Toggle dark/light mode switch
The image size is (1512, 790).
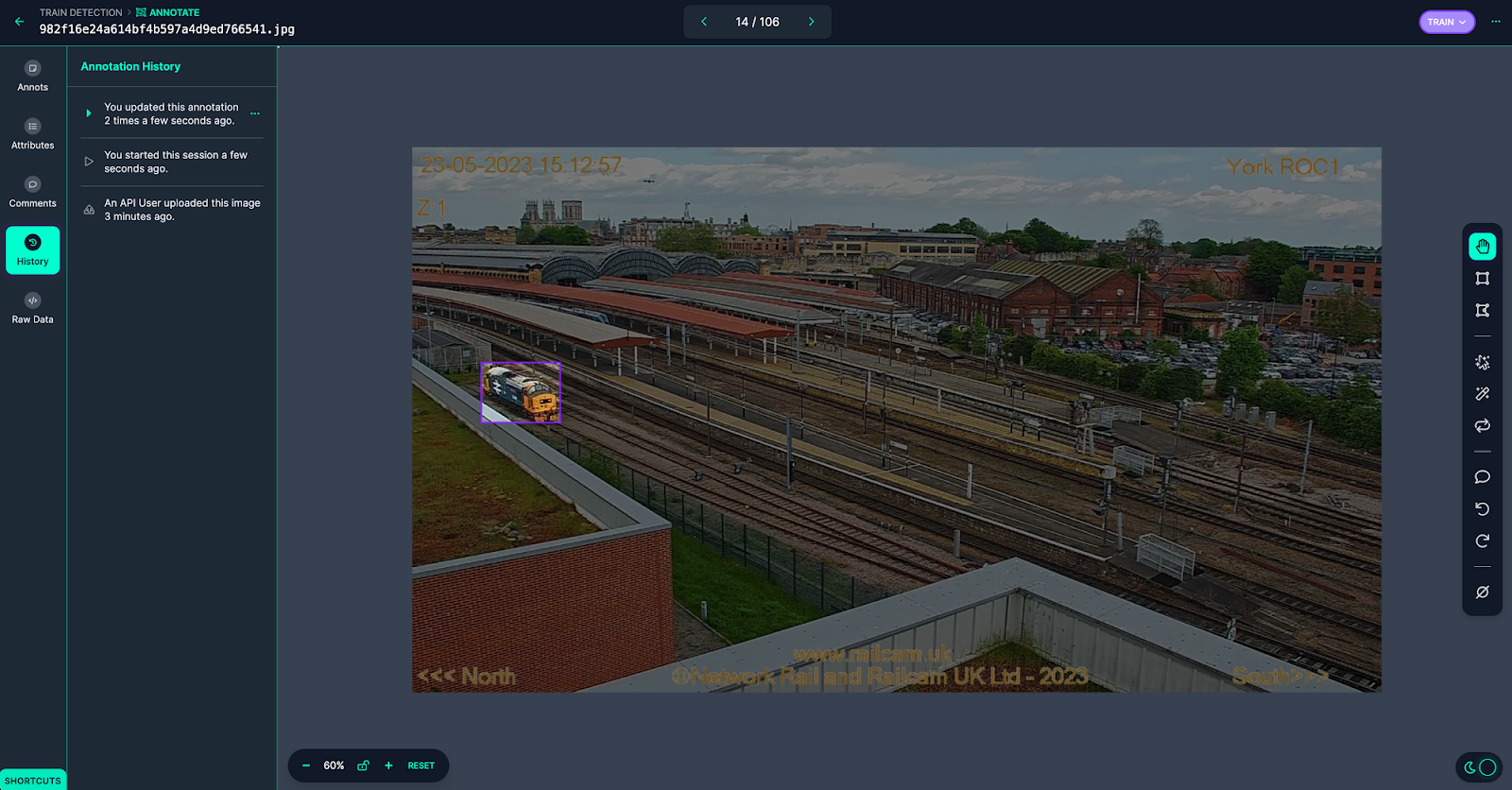(1480, 767)
